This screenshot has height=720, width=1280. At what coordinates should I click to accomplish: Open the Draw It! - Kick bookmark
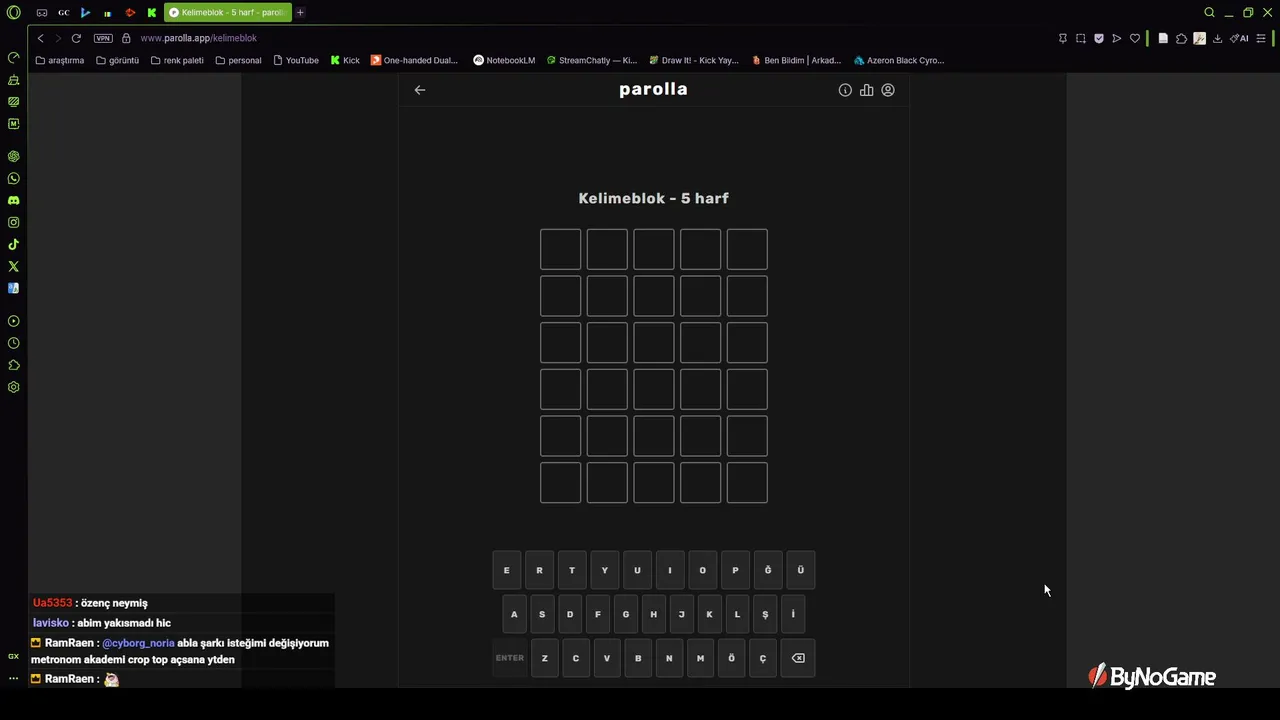(694, 60)
